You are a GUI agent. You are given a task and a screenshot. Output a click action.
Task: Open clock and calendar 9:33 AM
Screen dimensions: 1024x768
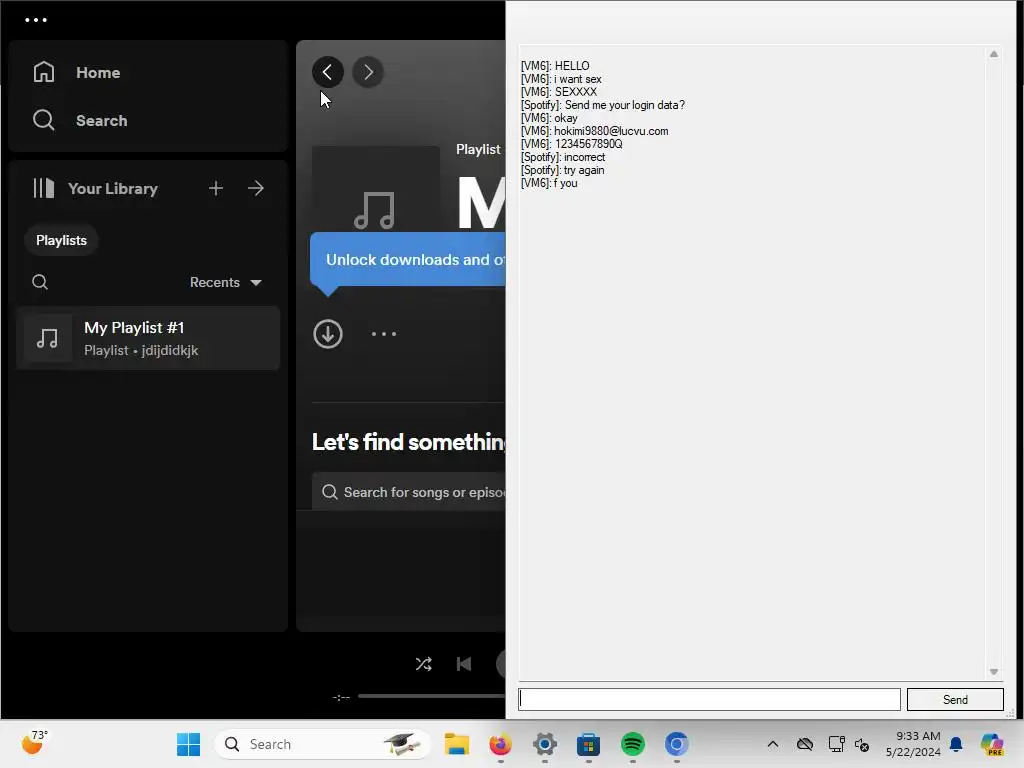tap(913, 744)
